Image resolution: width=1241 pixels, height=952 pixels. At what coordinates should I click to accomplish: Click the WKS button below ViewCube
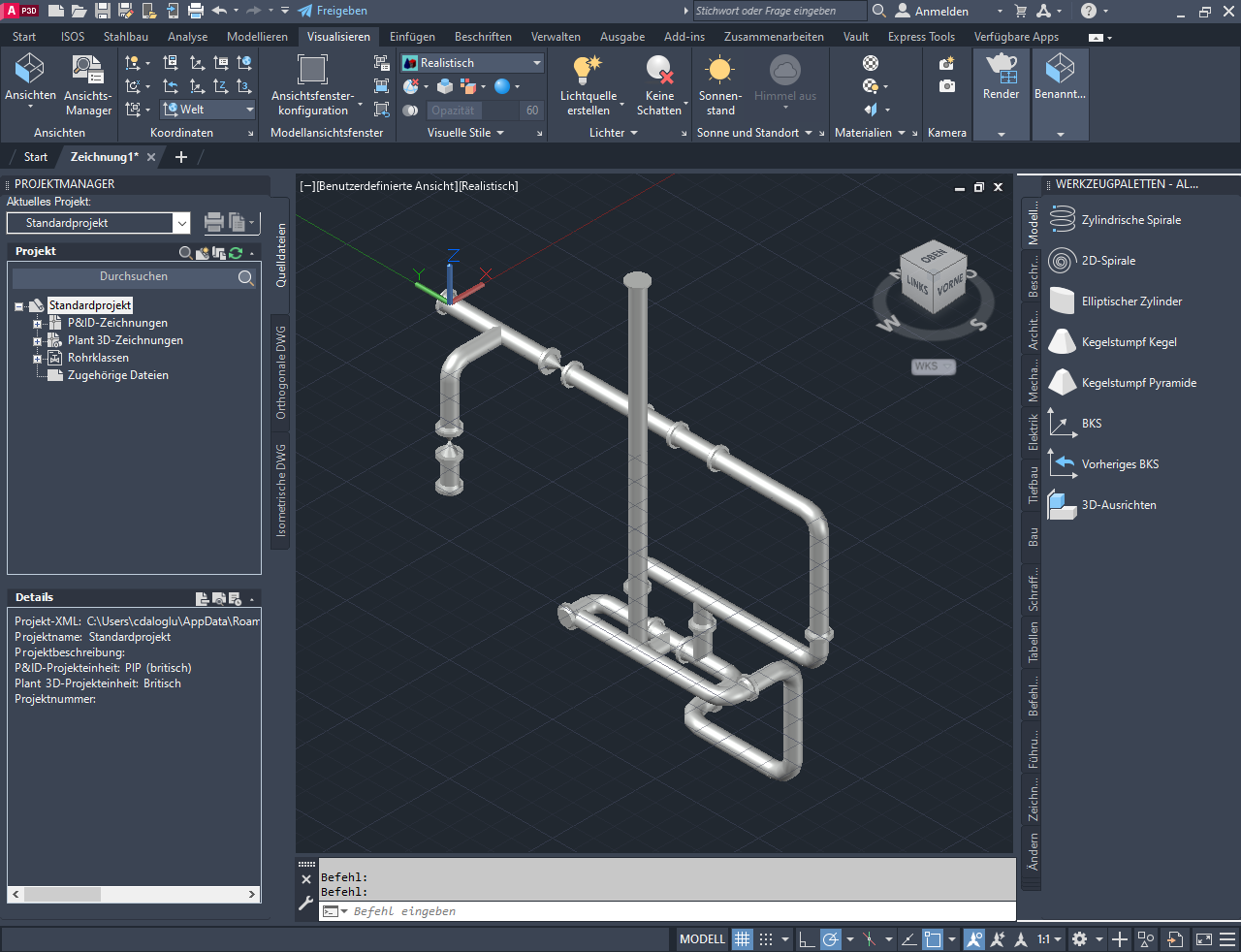tap(933, 366)
